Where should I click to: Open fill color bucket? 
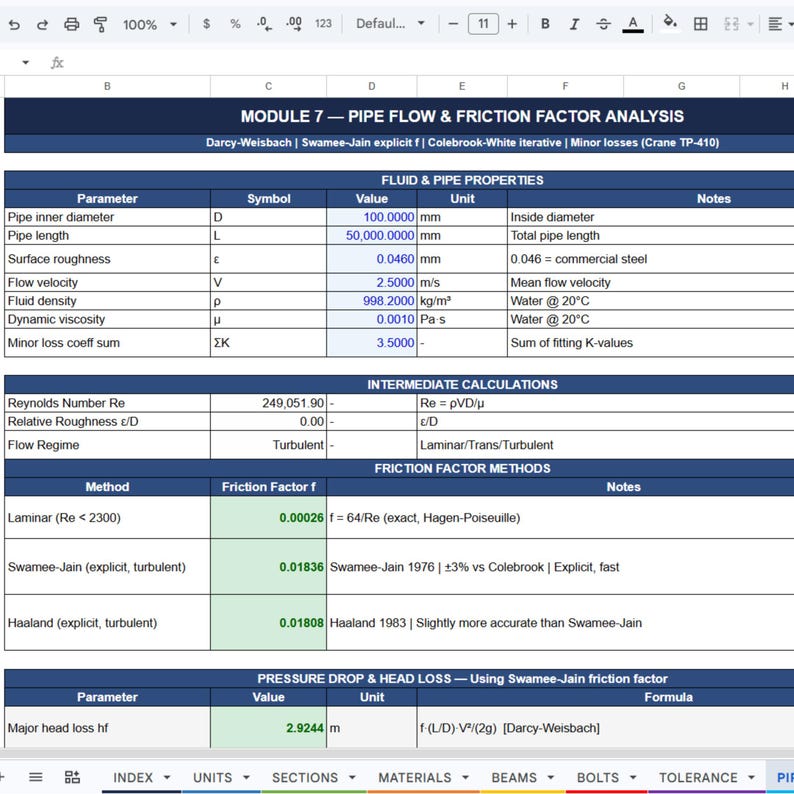point(670,23)
